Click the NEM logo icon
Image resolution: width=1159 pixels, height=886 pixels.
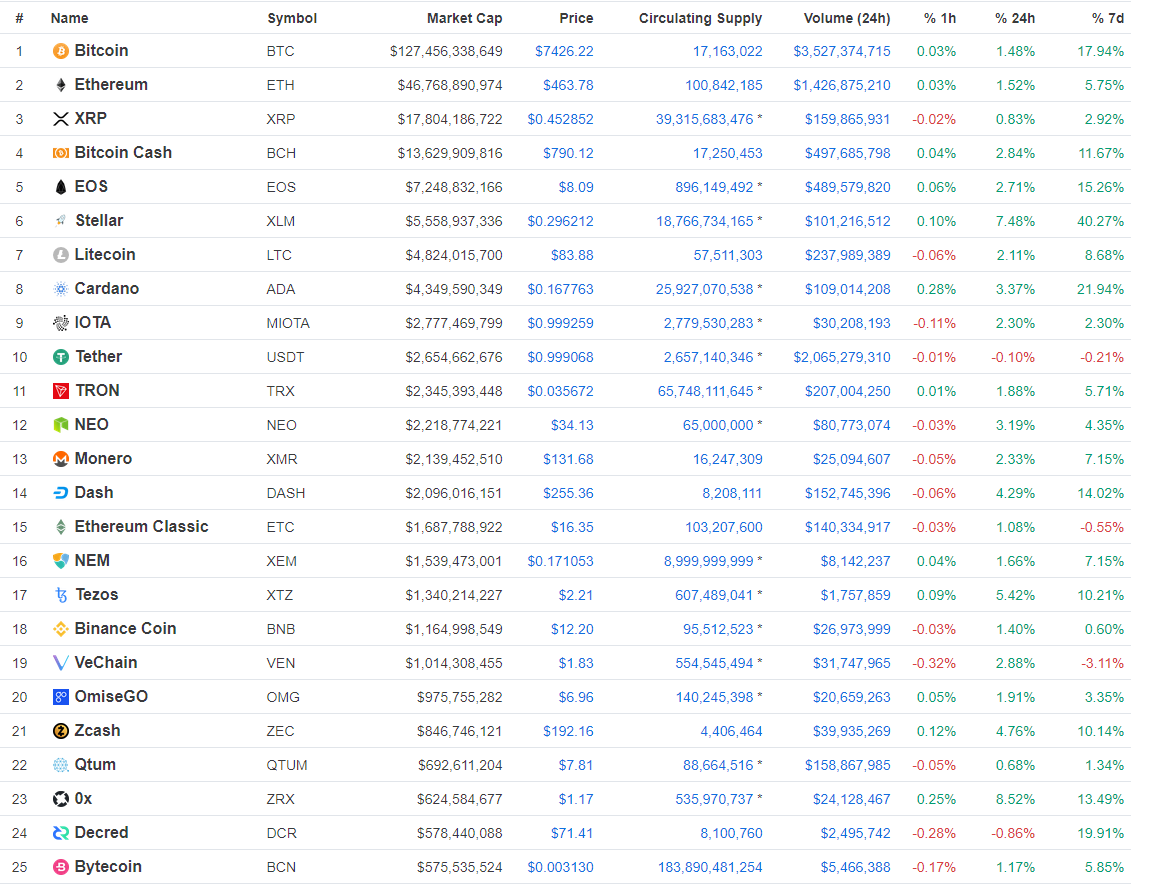(x=61, y=561)
